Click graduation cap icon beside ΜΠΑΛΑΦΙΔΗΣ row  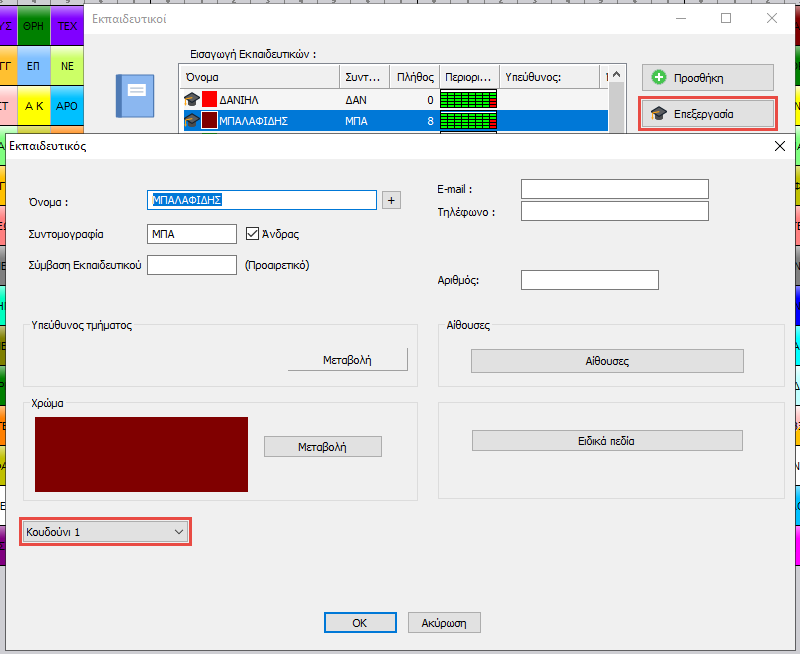click(x=191, y=120)
